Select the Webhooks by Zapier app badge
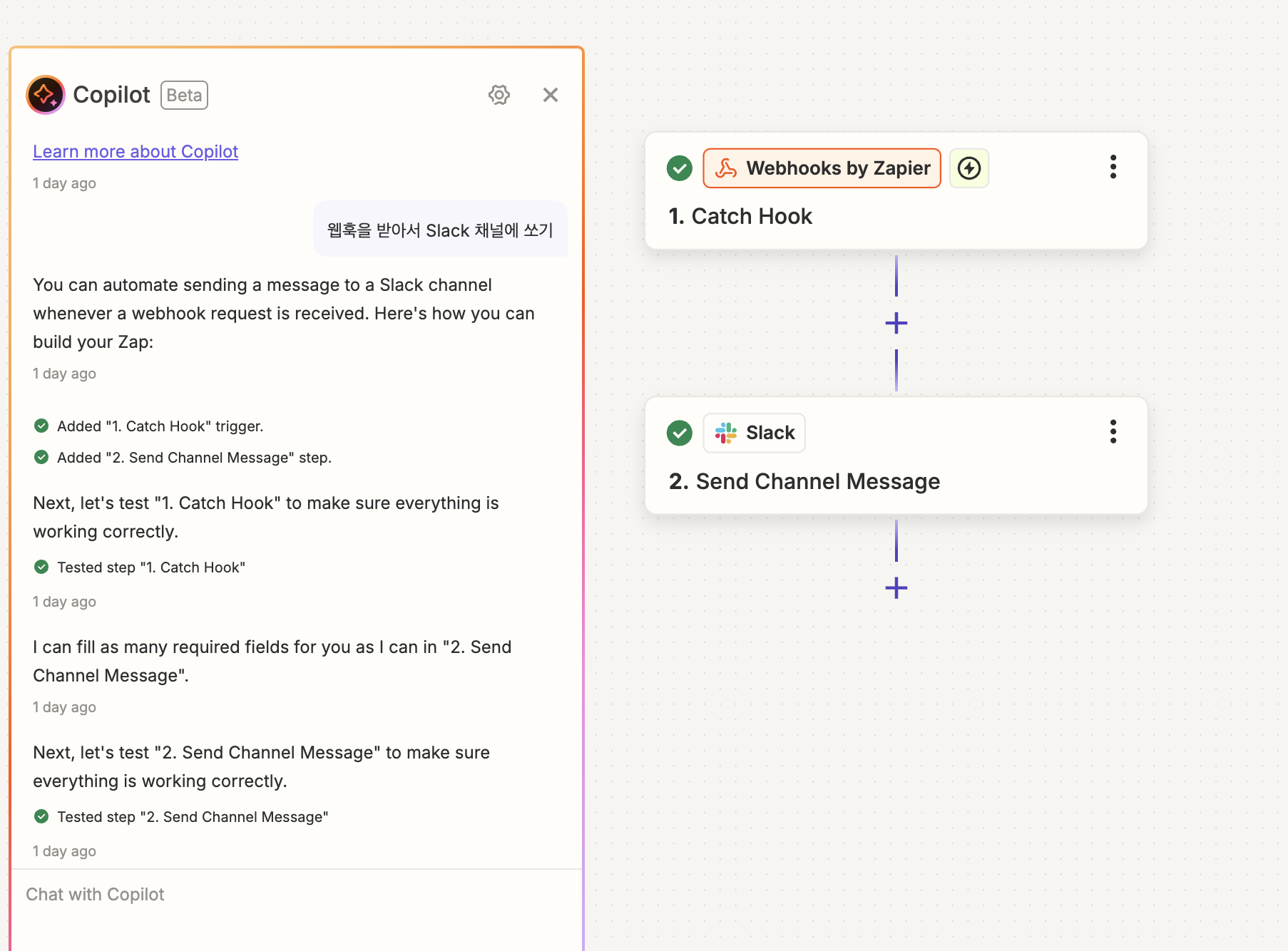The width and height of the screenshot is (1288, 951). (x=822, y=168)
